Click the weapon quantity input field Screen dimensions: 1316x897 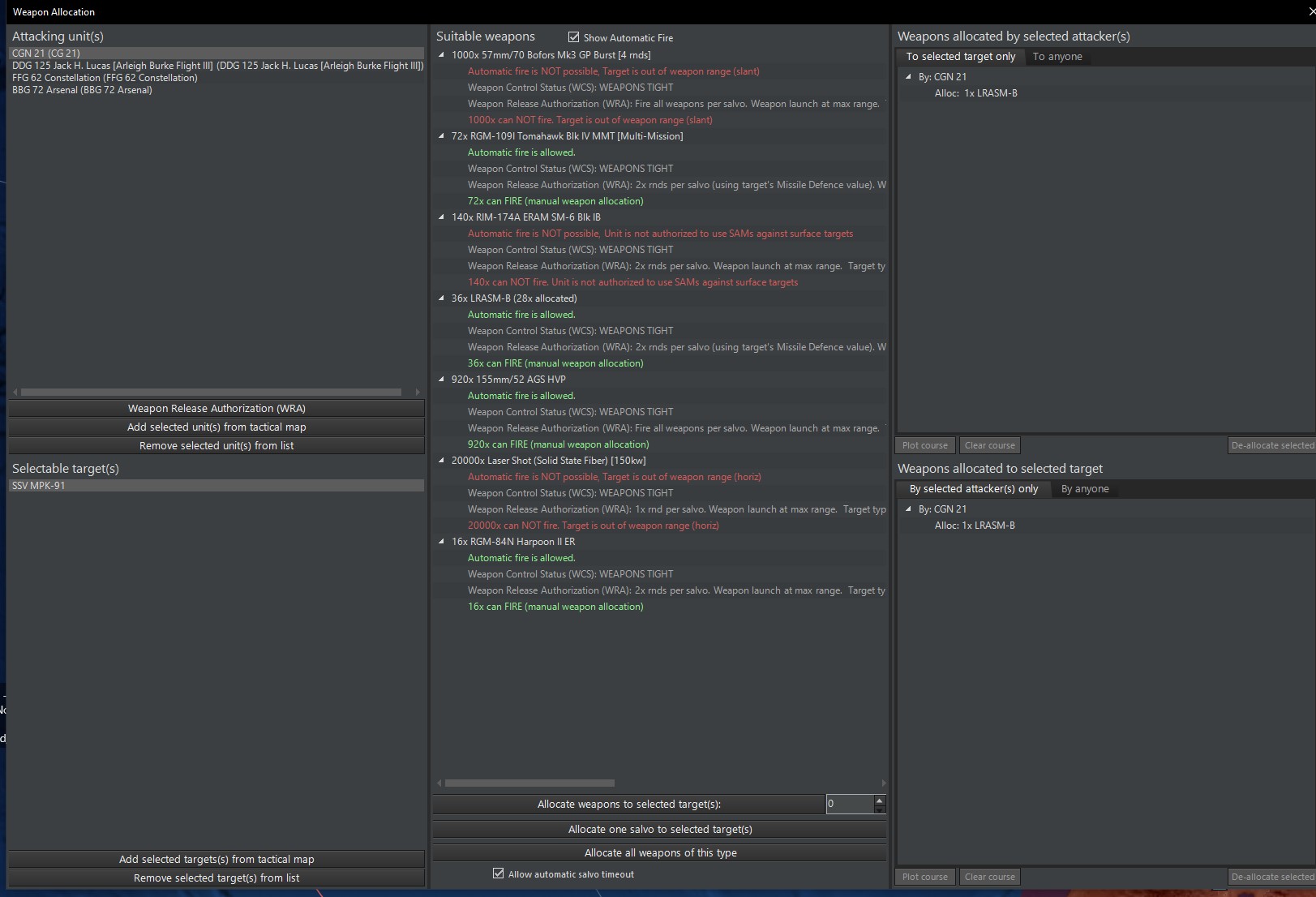pos(849,804)
